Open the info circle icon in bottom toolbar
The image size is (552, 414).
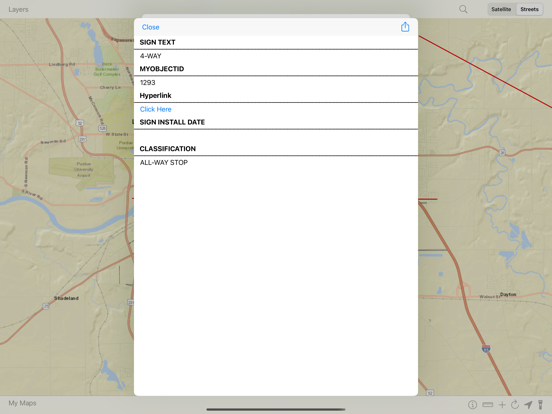472,404
